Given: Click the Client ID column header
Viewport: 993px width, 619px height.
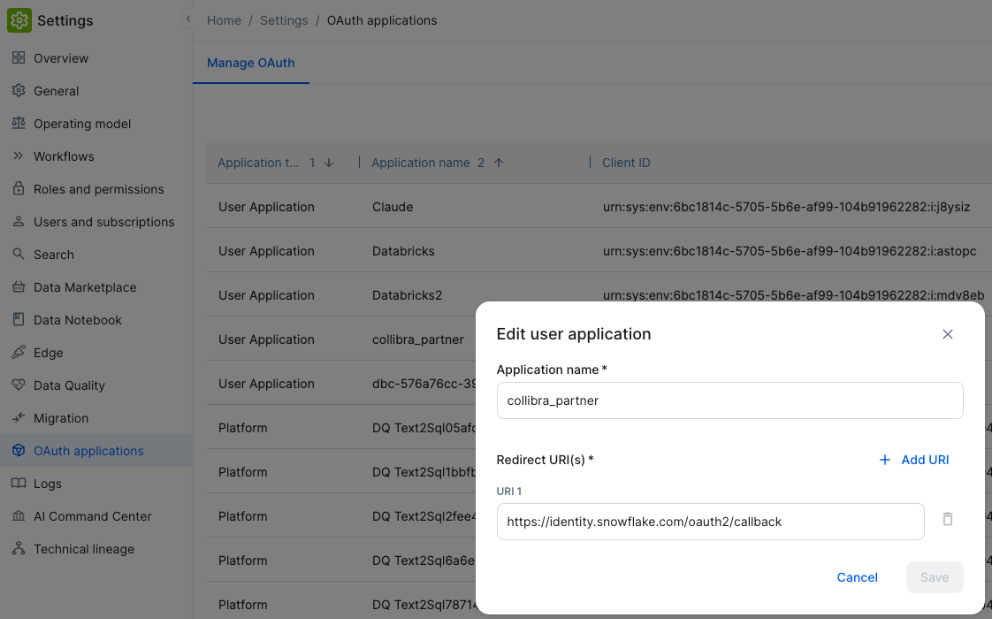Looking at the screenshot, I should click(x=626, y=163).
